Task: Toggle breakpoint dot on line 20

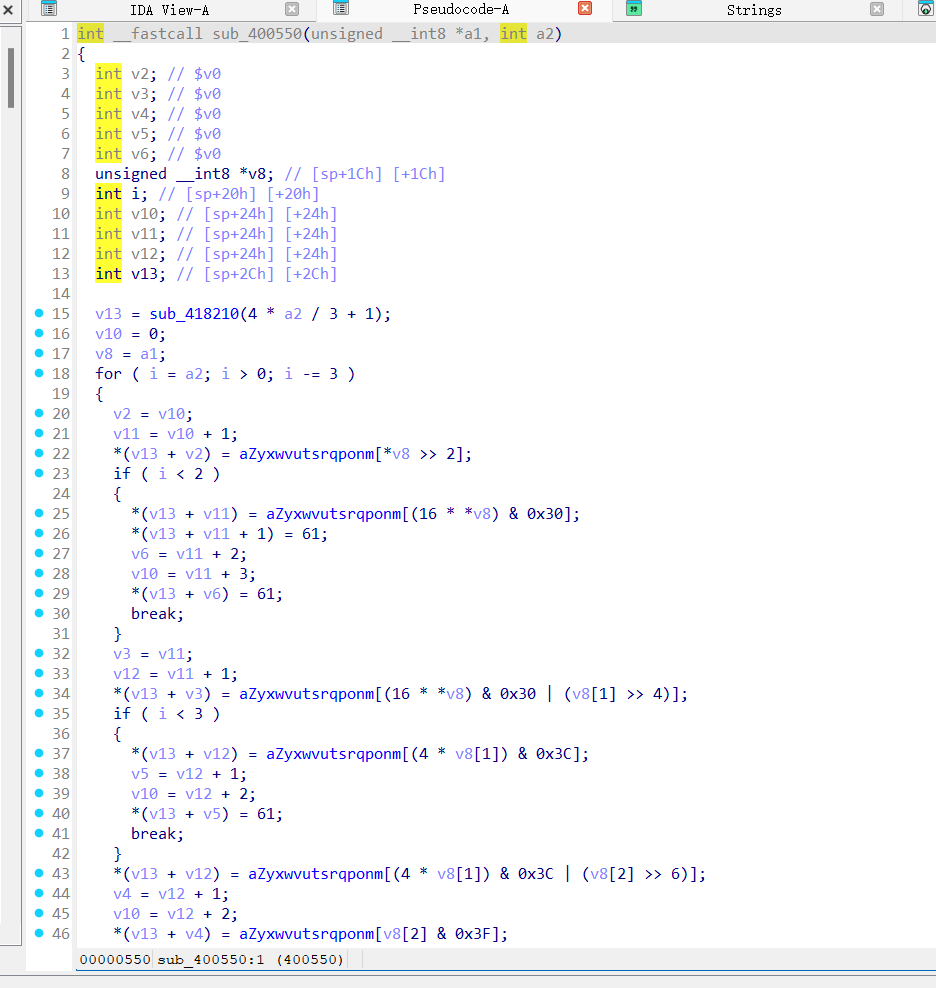Action: 39,413
